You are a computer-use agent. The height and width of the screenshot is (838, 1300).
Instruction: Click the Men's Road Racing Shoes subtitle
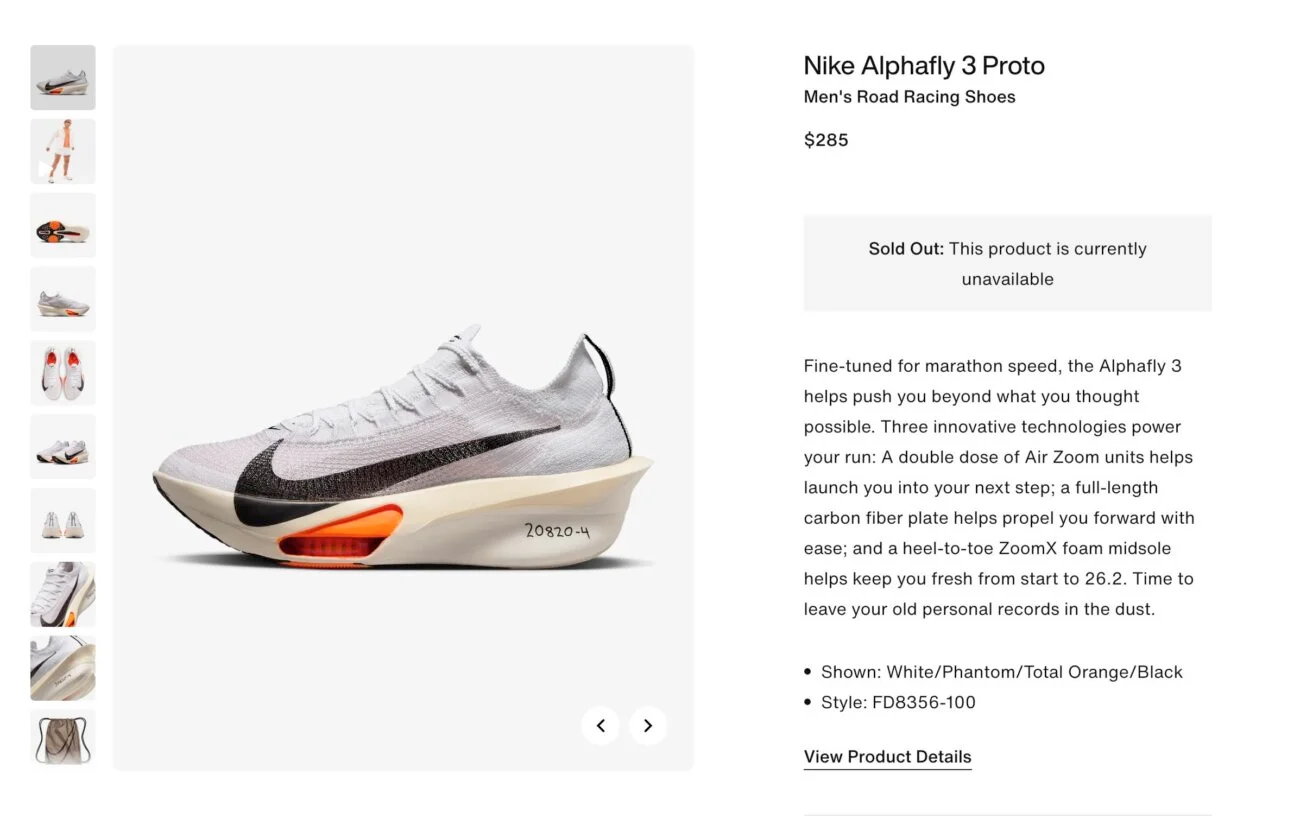tap(909, 97)
